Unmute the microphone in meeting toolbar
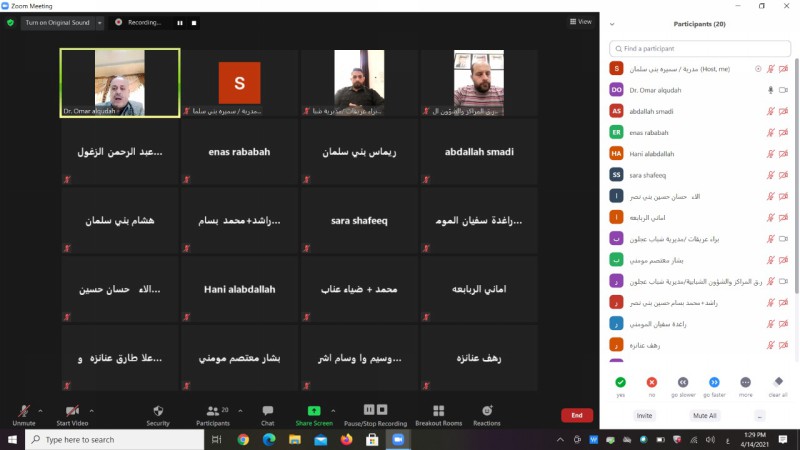The width and height of the screenshot is (800, 450). [23, 411]
